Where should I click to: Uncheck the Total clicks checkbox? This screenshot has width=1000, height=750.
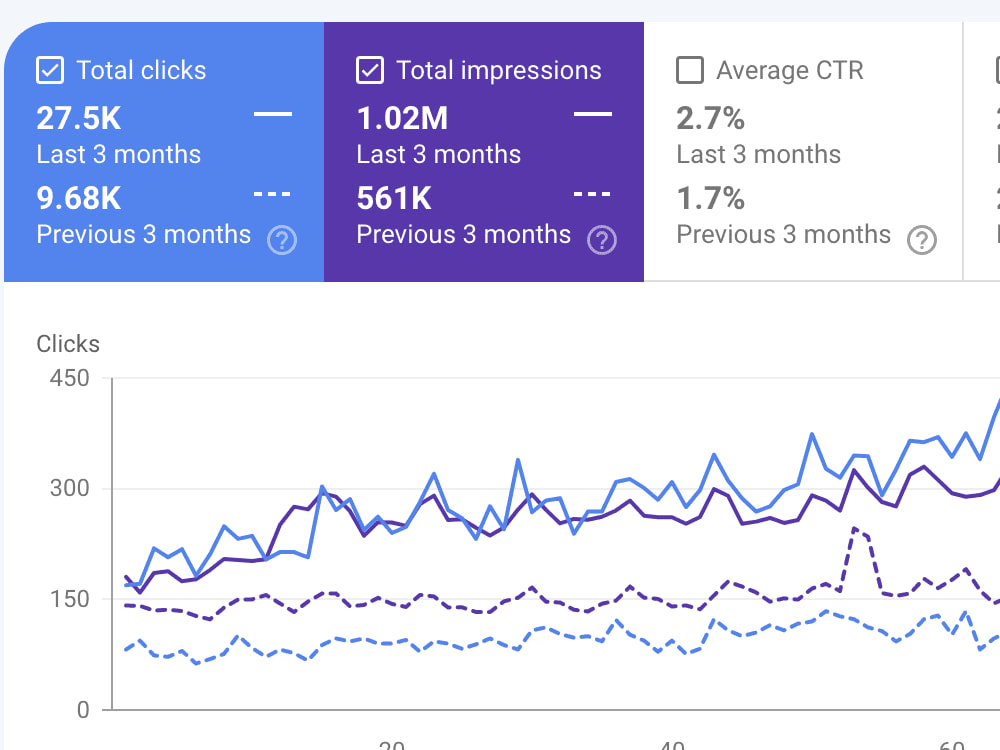[x=50, y=70]
